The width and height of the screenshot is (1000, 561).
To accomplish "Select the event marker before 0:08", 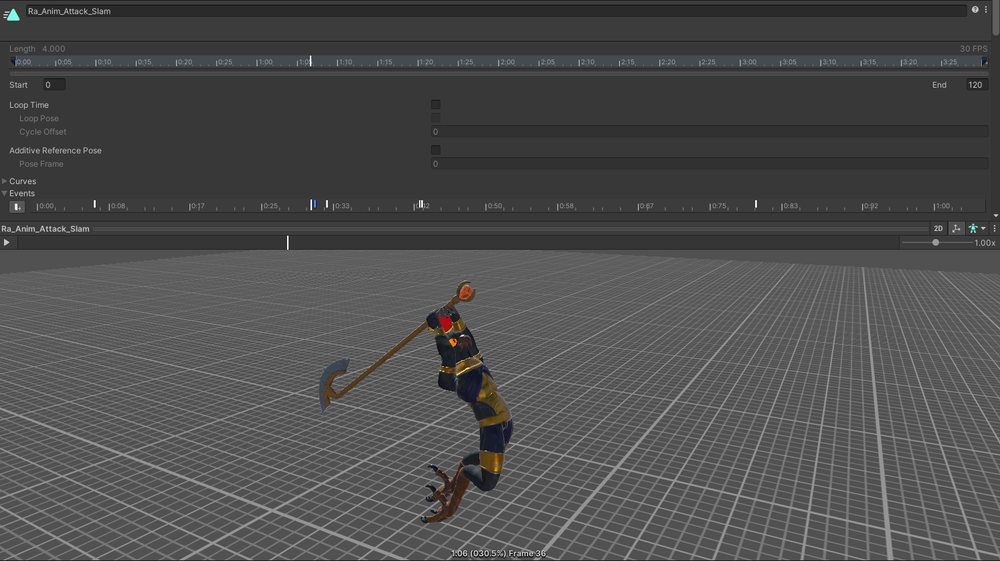I will (x=94, y=204).
